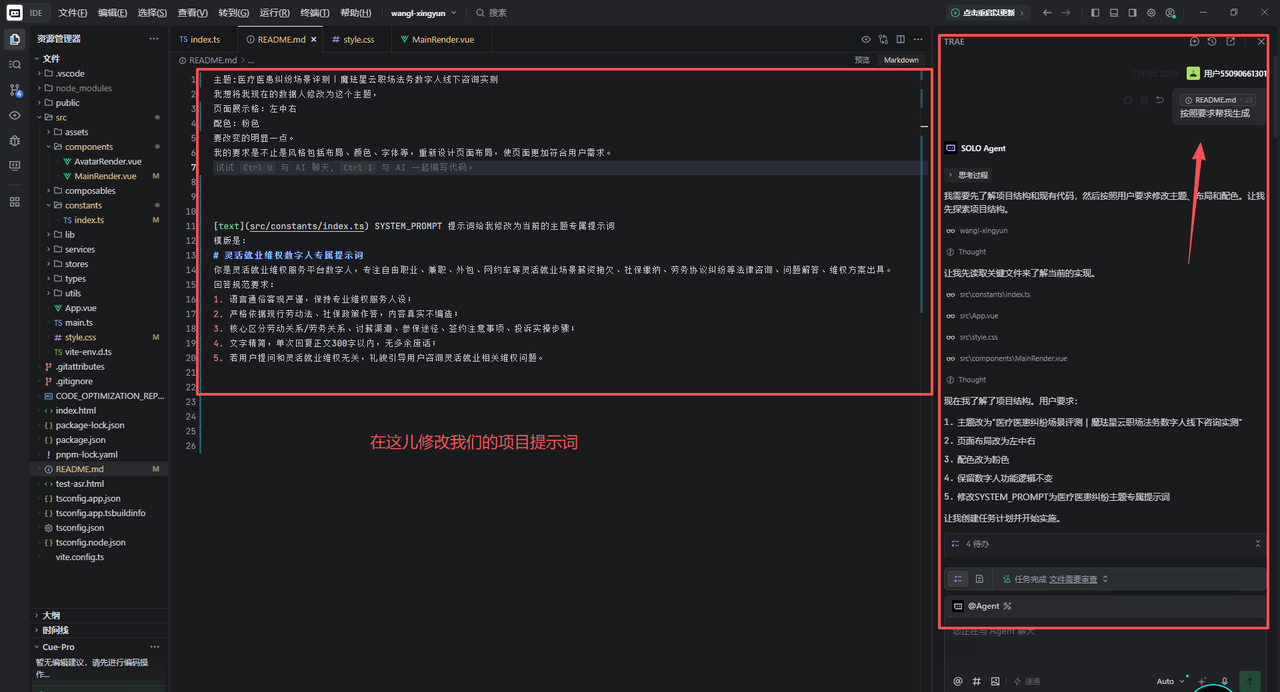
Task: Delete the user message with trash icon
Action: click(1144, 100)
